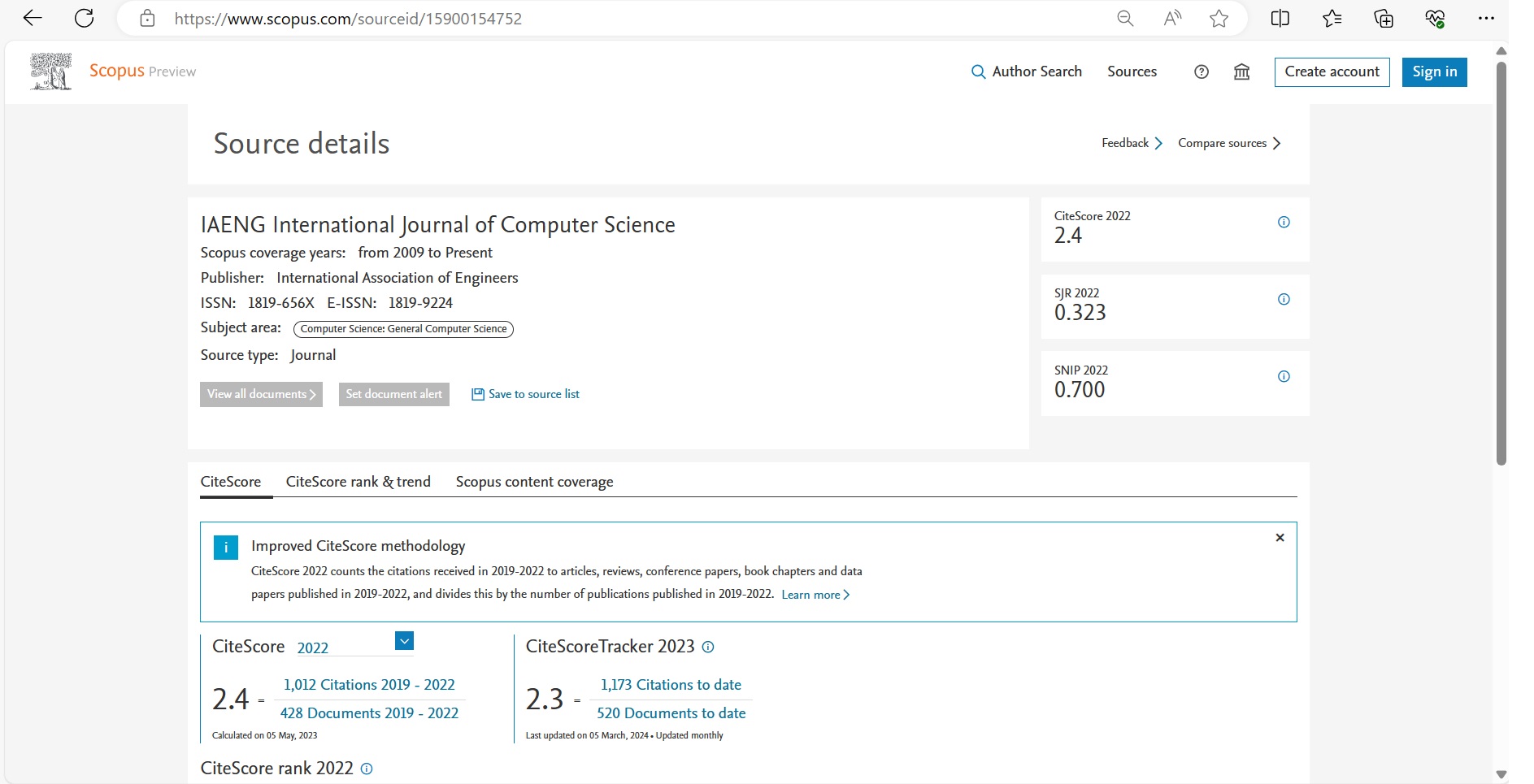
Task: Go back using the browser back arrow
Action: [x=33, y=18]
